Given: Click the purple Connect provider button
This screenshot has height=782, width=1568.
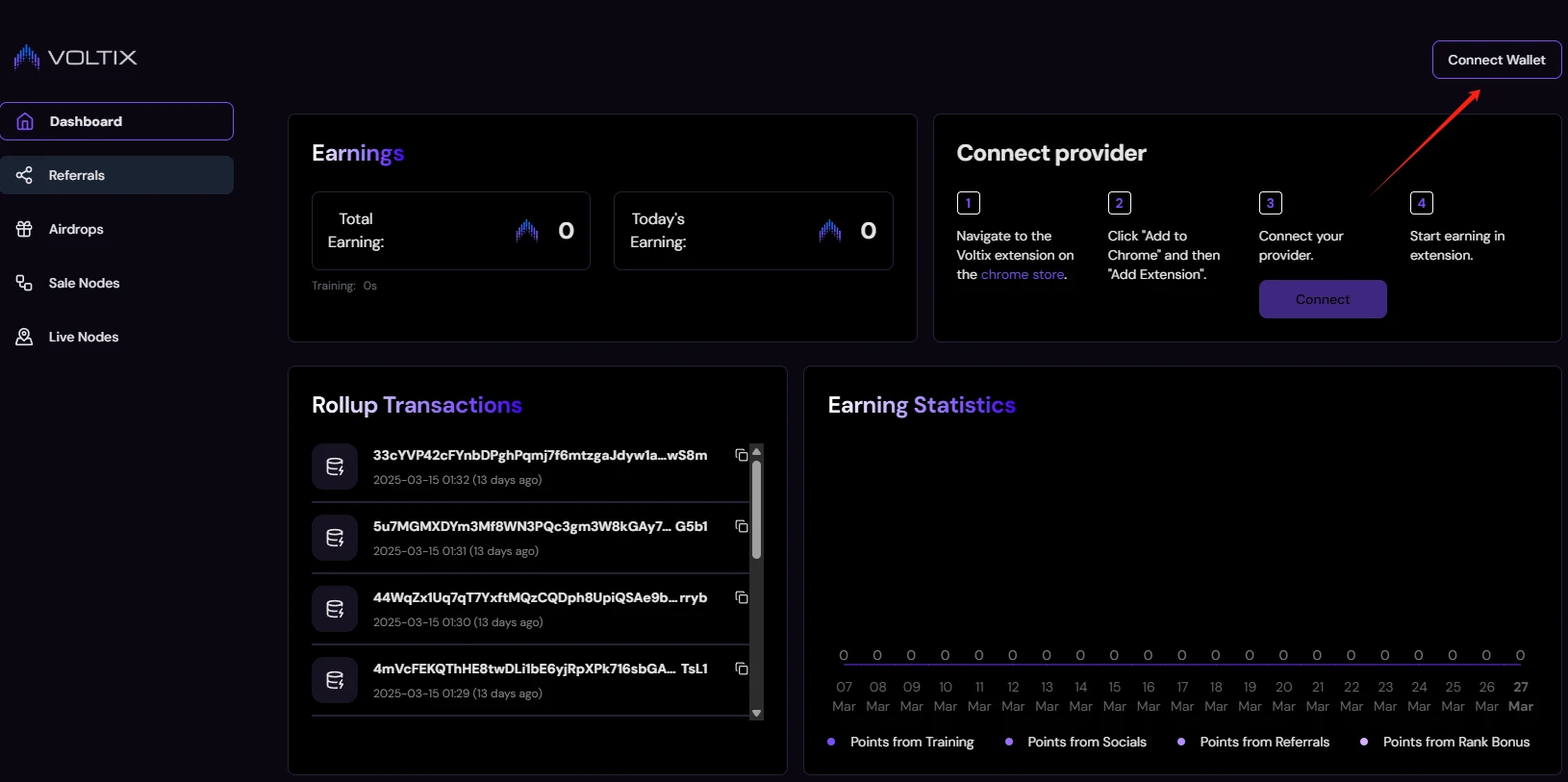Looking at the screenshot, I should 1323,299.
